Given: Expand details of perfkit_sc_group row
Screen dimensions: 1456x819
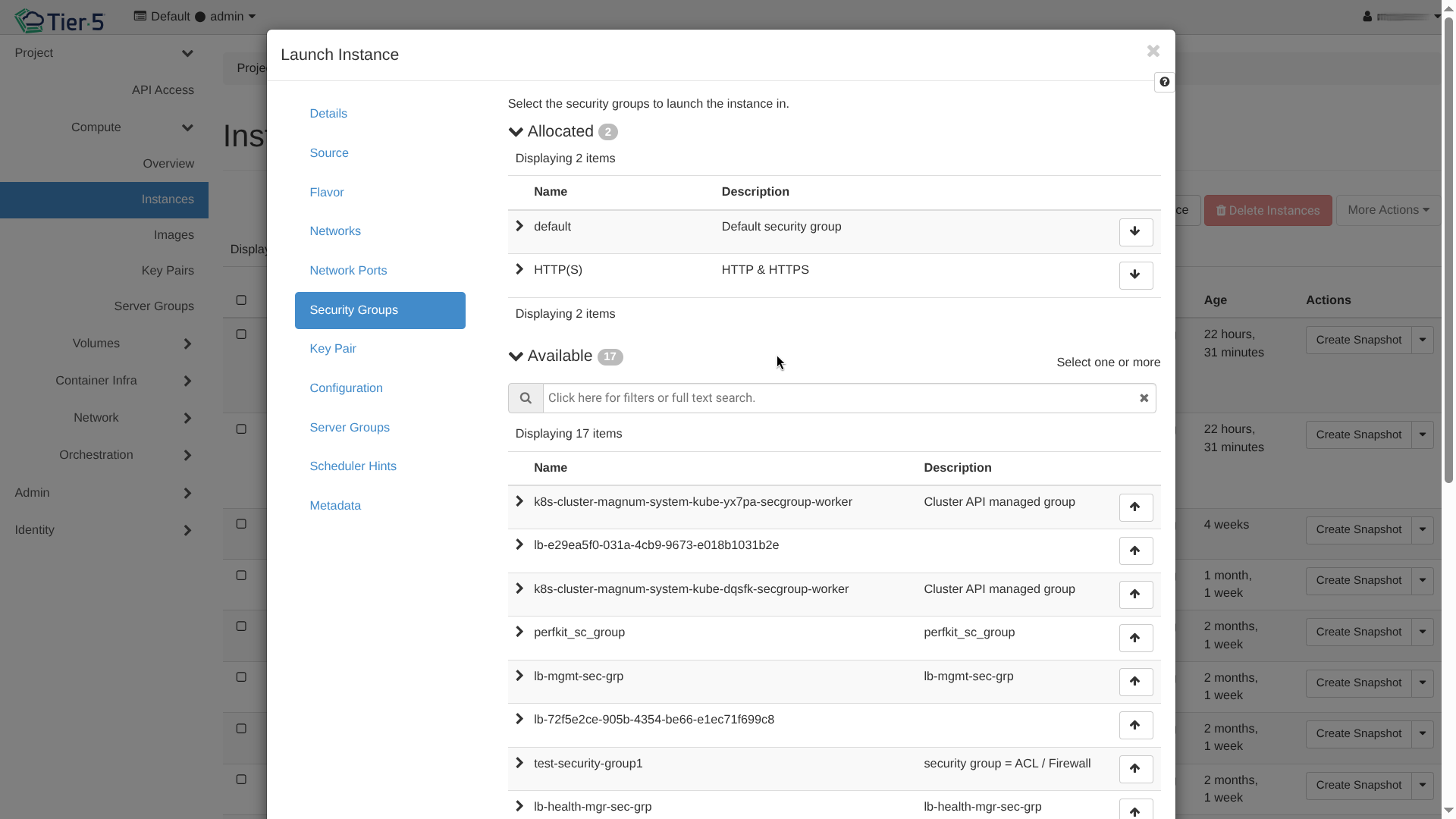Looking at the screenshot, I should [519, 632].
